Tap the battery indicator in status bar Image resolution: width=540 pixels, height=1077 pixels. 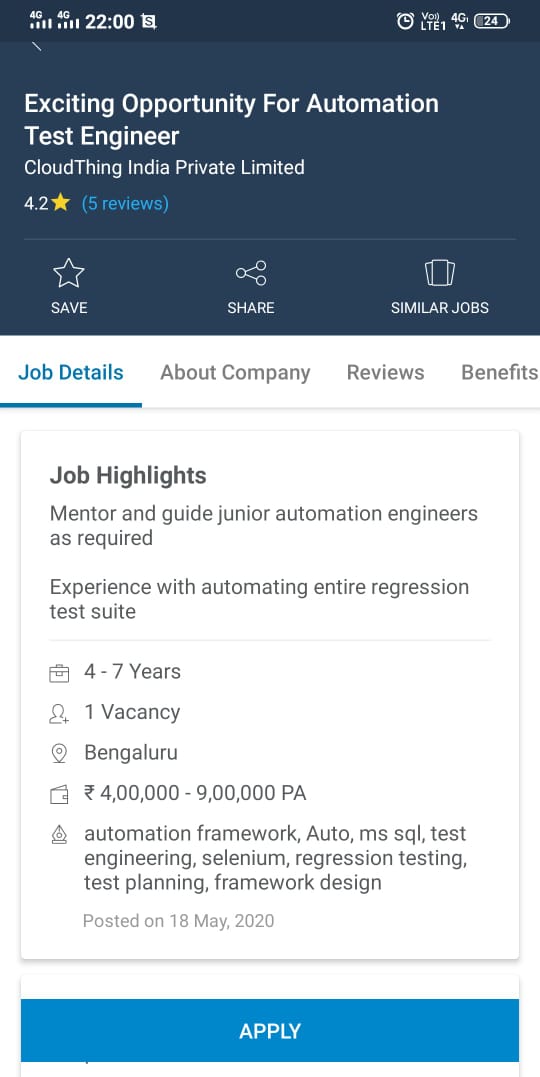point(492,22)
